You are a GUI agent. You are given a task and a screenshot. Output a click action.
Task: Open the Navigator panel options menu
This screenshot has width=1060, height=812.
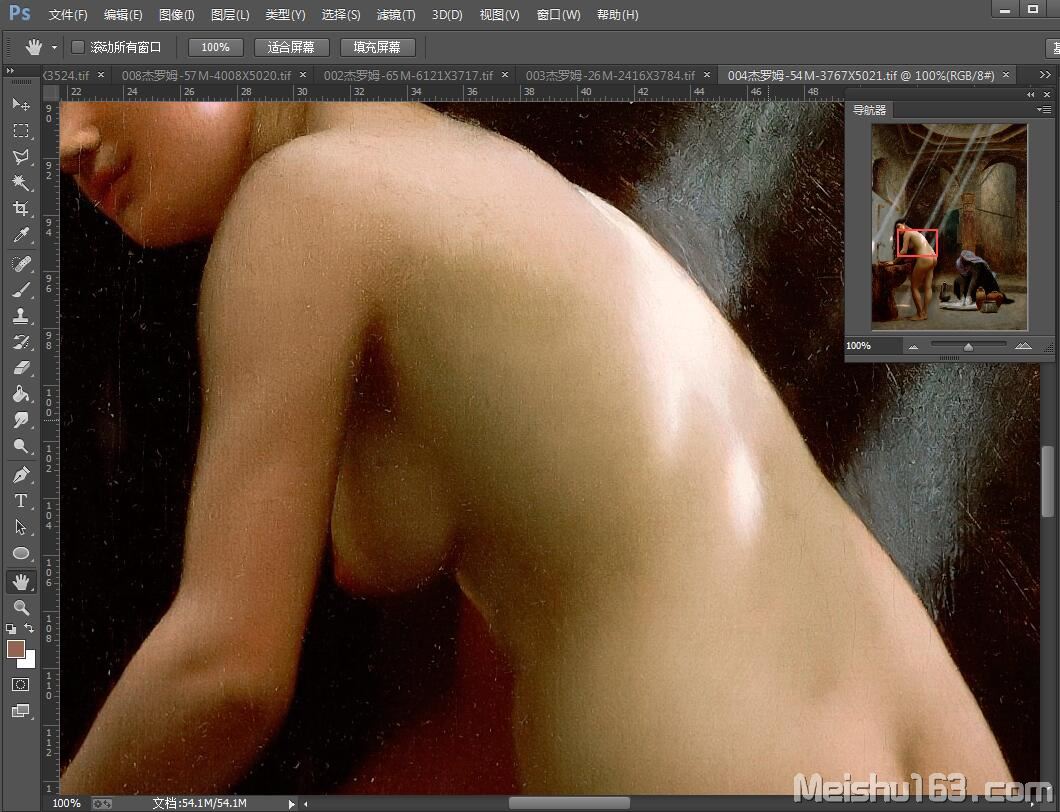click(1044, 110)
